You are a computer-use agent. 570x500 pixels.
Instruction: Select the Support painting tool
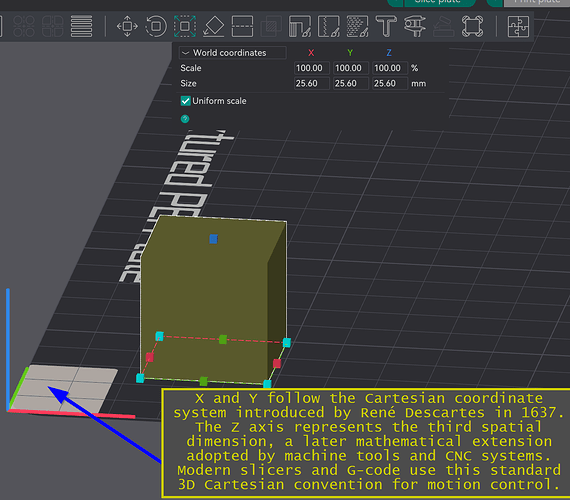tap(300, 26)
